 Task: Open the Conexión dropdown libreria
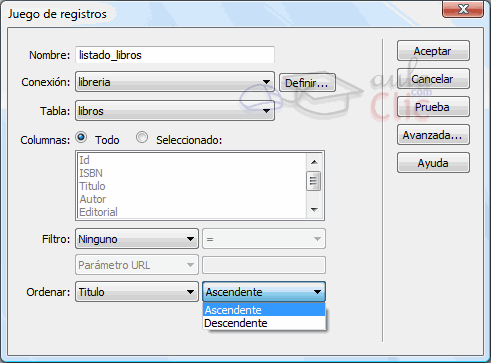tap(175, 82)
